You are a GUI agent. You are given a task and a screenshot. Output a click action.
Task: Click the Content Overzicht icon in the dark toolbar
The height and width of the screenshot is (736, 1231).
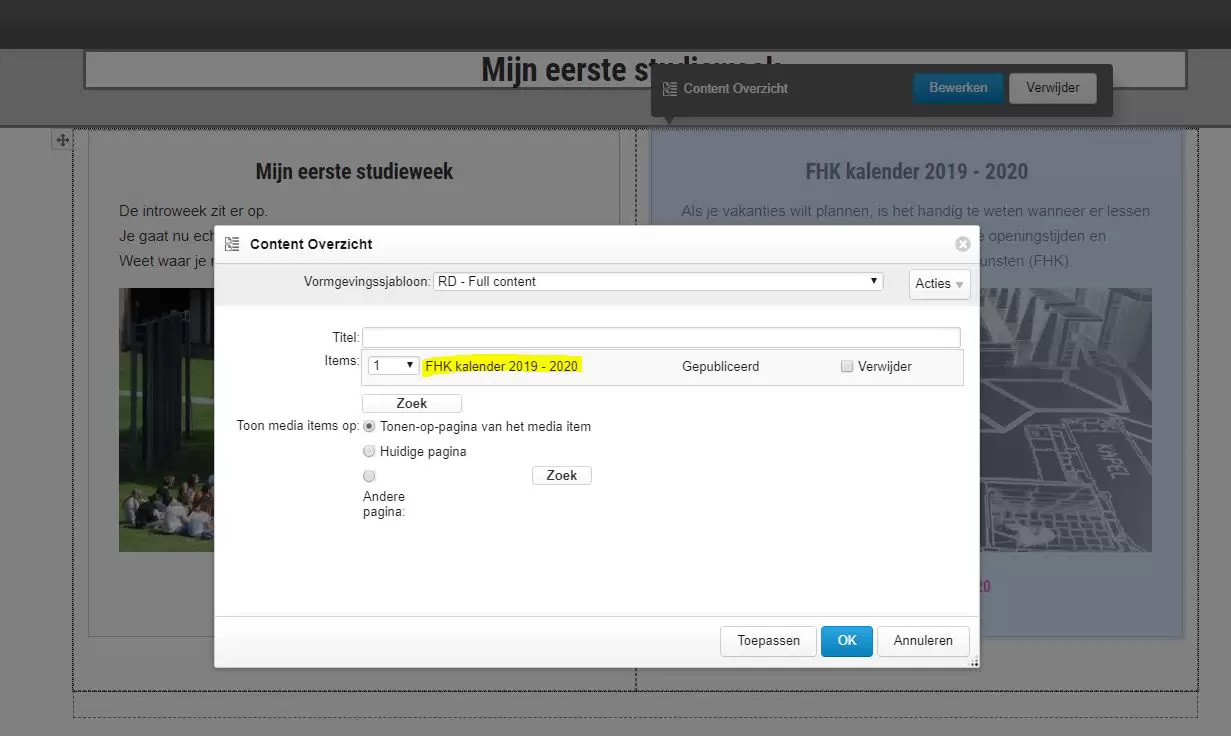coord(670,89)
